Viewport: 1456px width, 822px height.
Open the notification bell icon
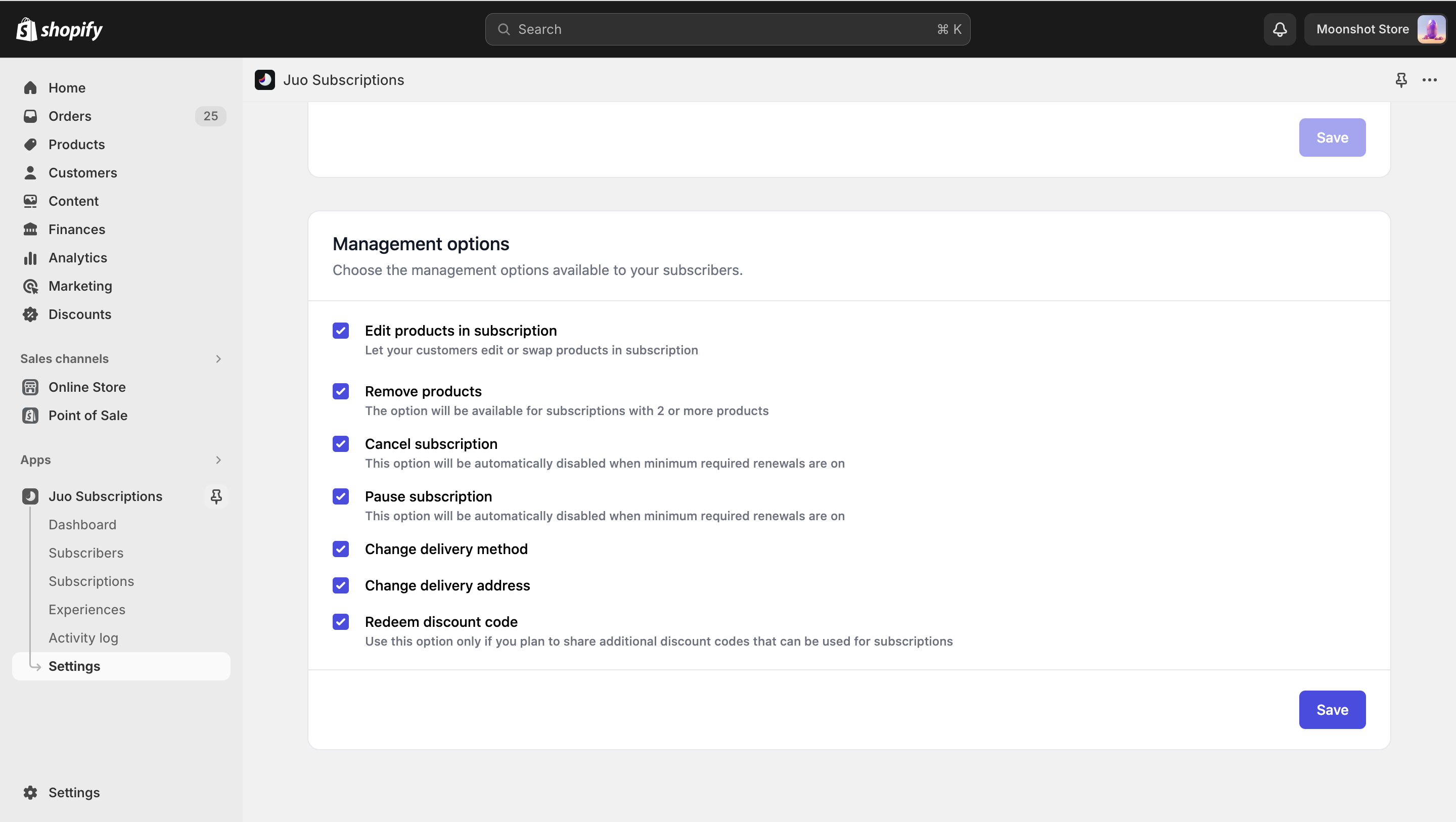click(x=1280, y=29)
